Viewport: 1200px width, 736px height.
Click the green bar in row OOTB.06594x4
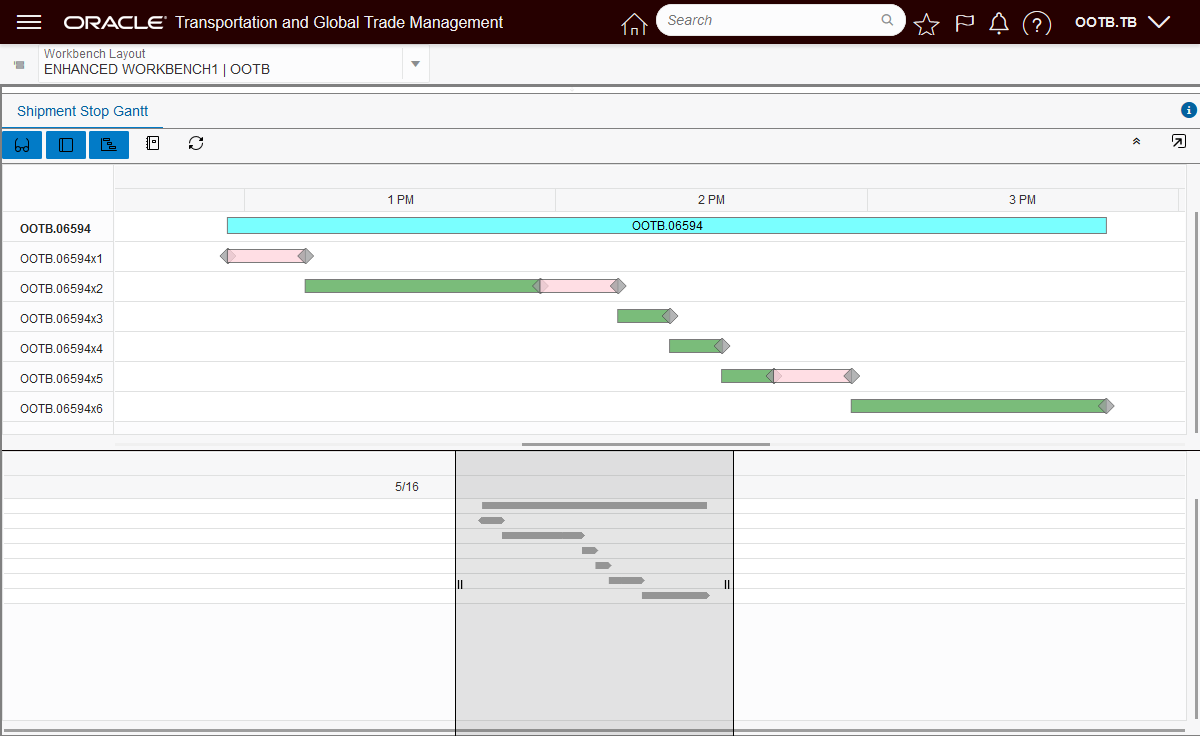(695, 346)
